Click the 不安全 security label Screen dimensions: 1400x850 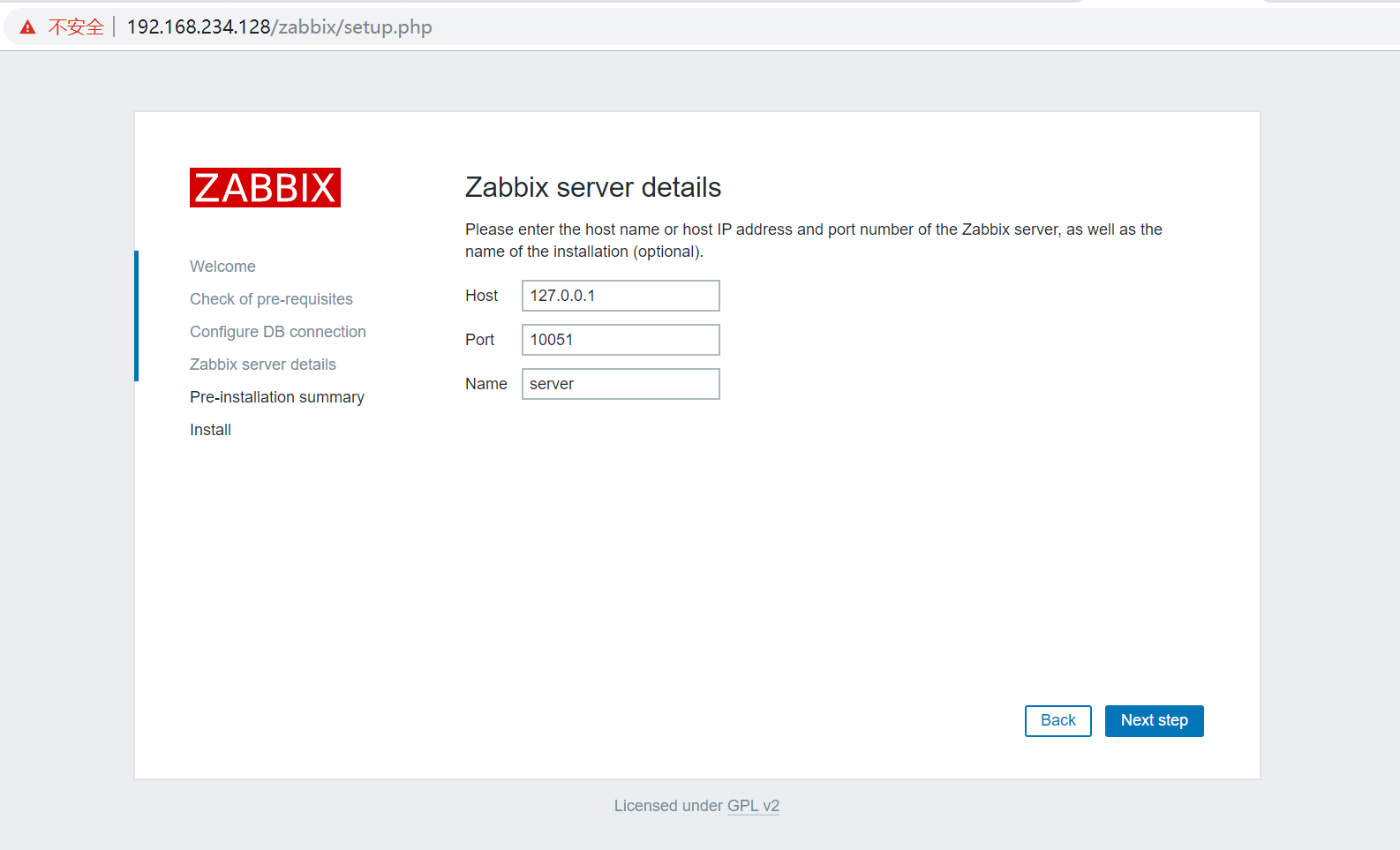point(76,27)
